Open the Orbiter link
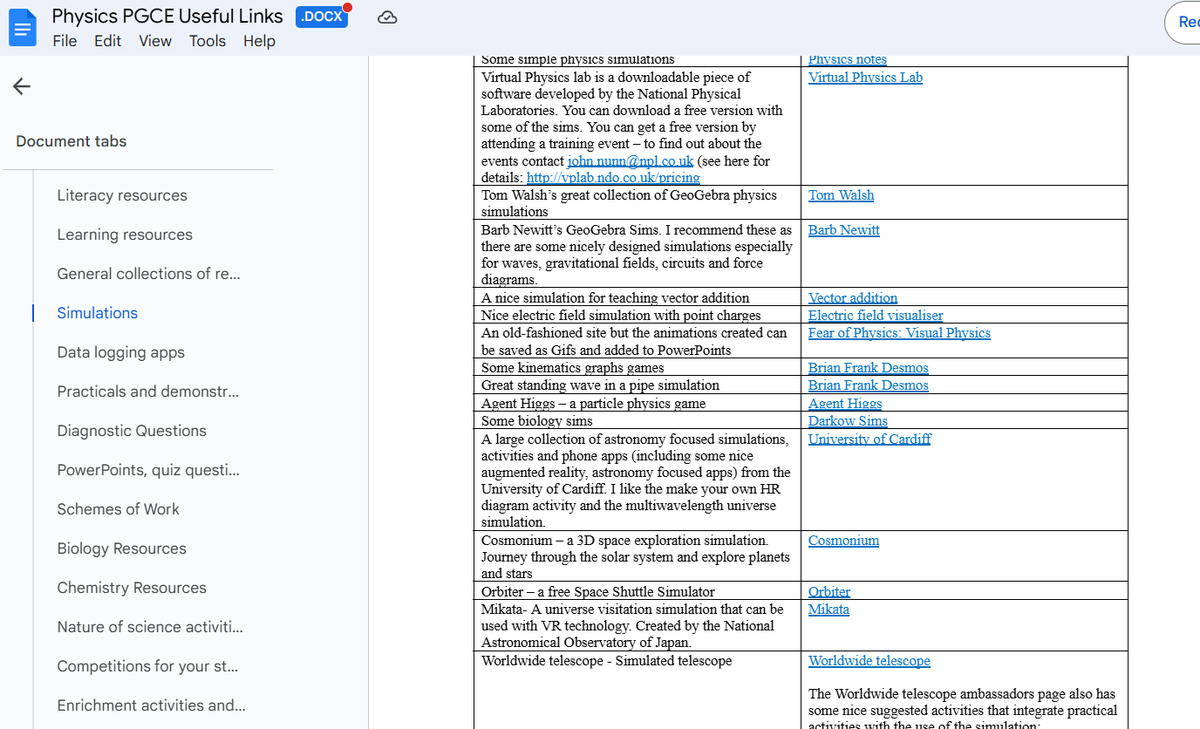 coord(829,592)
